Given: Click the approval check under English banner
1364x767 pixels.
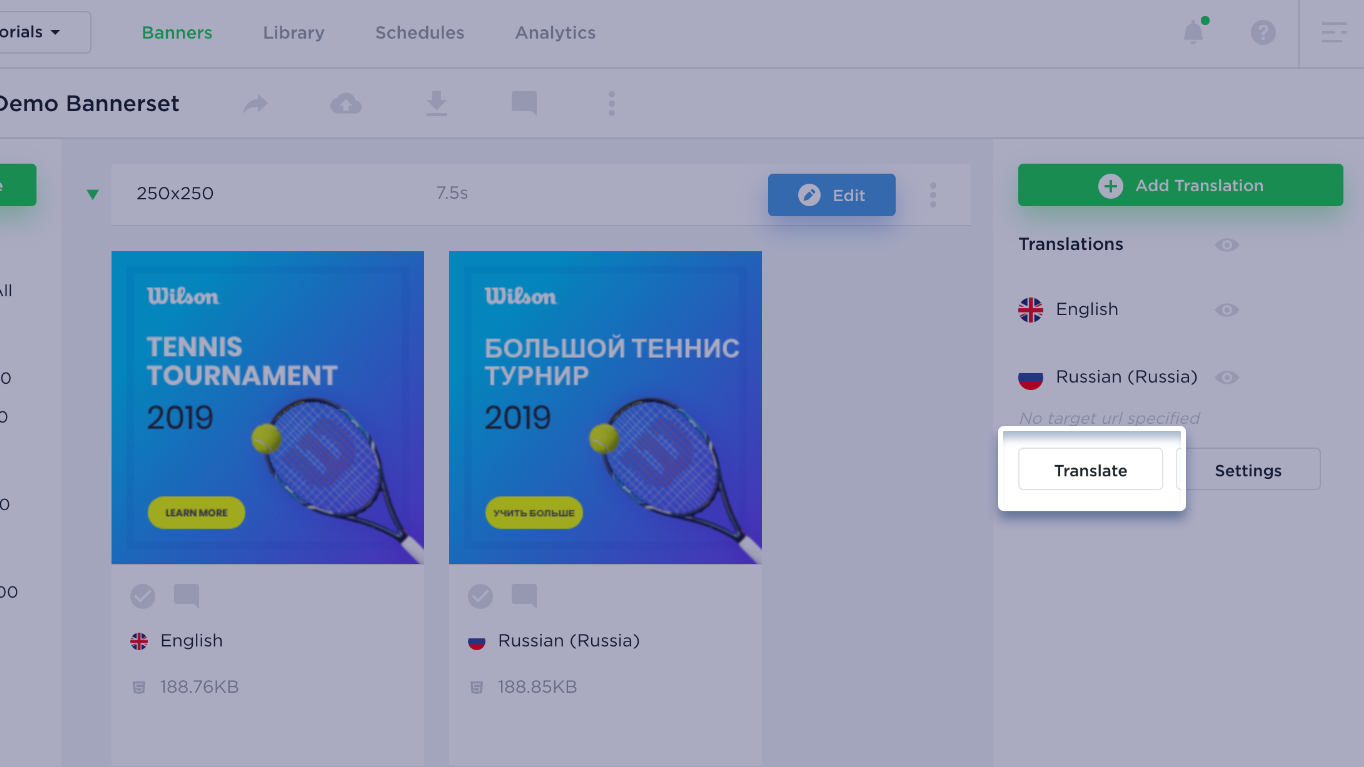Looking at the screenshot, I should (x=143, y=596).
